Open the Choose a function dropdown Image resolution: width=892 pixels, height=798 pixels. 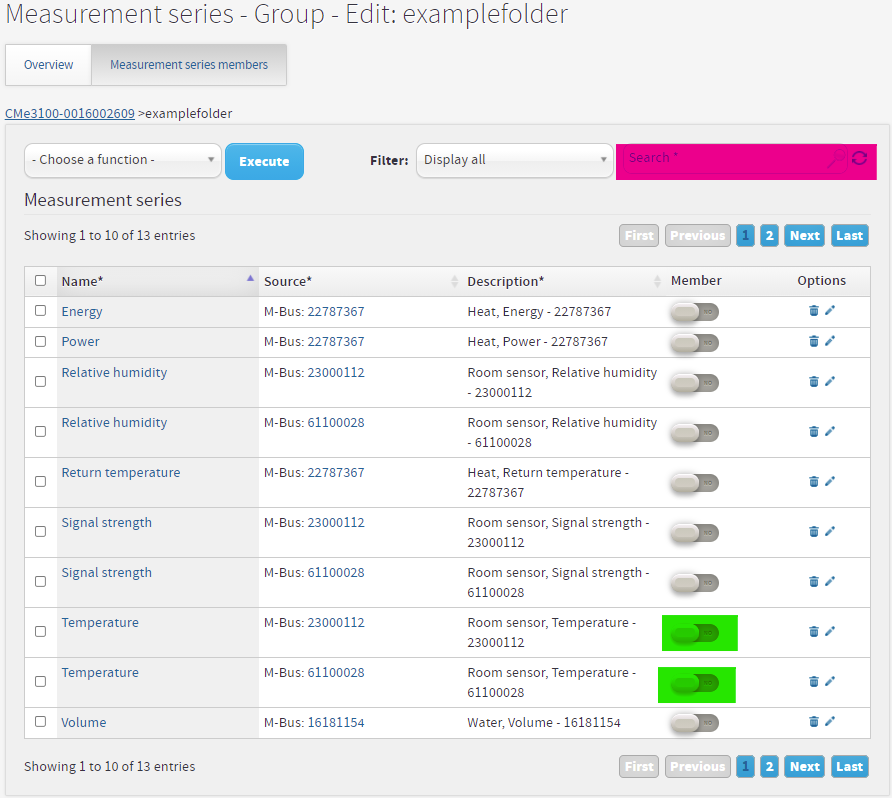pos(123,160)
